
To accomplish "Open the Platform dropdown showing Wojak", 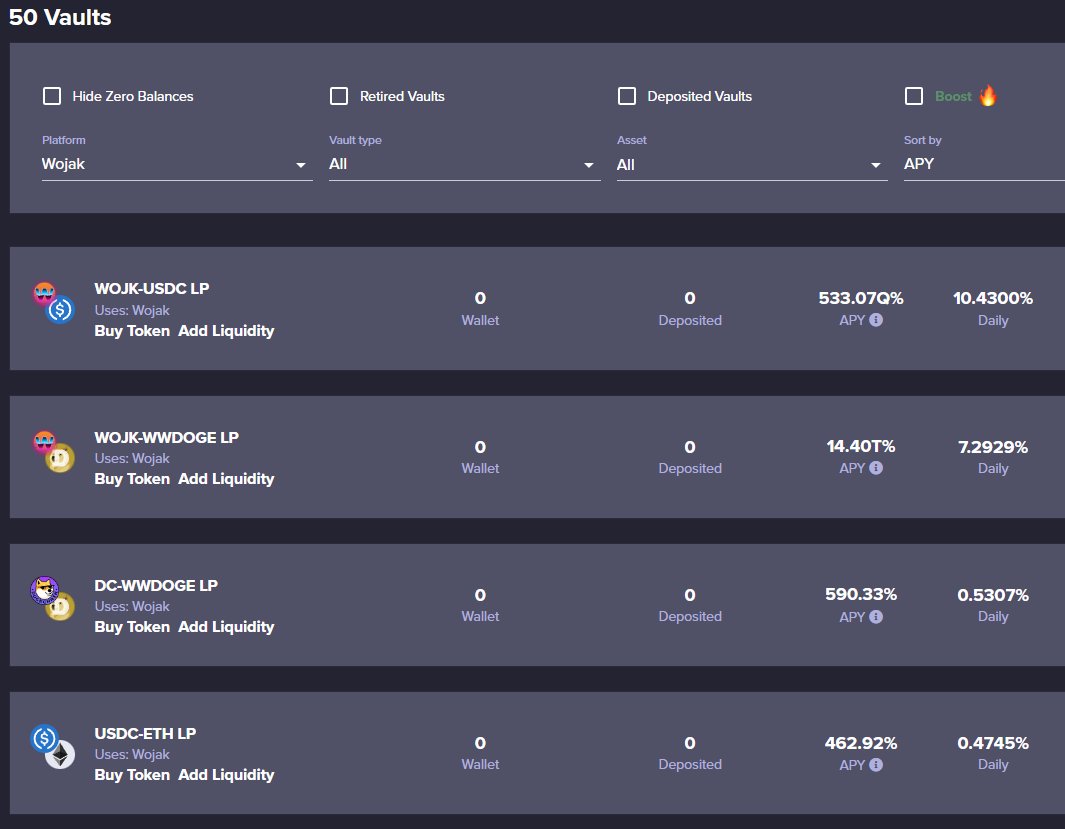I will [x=177, y=163].
